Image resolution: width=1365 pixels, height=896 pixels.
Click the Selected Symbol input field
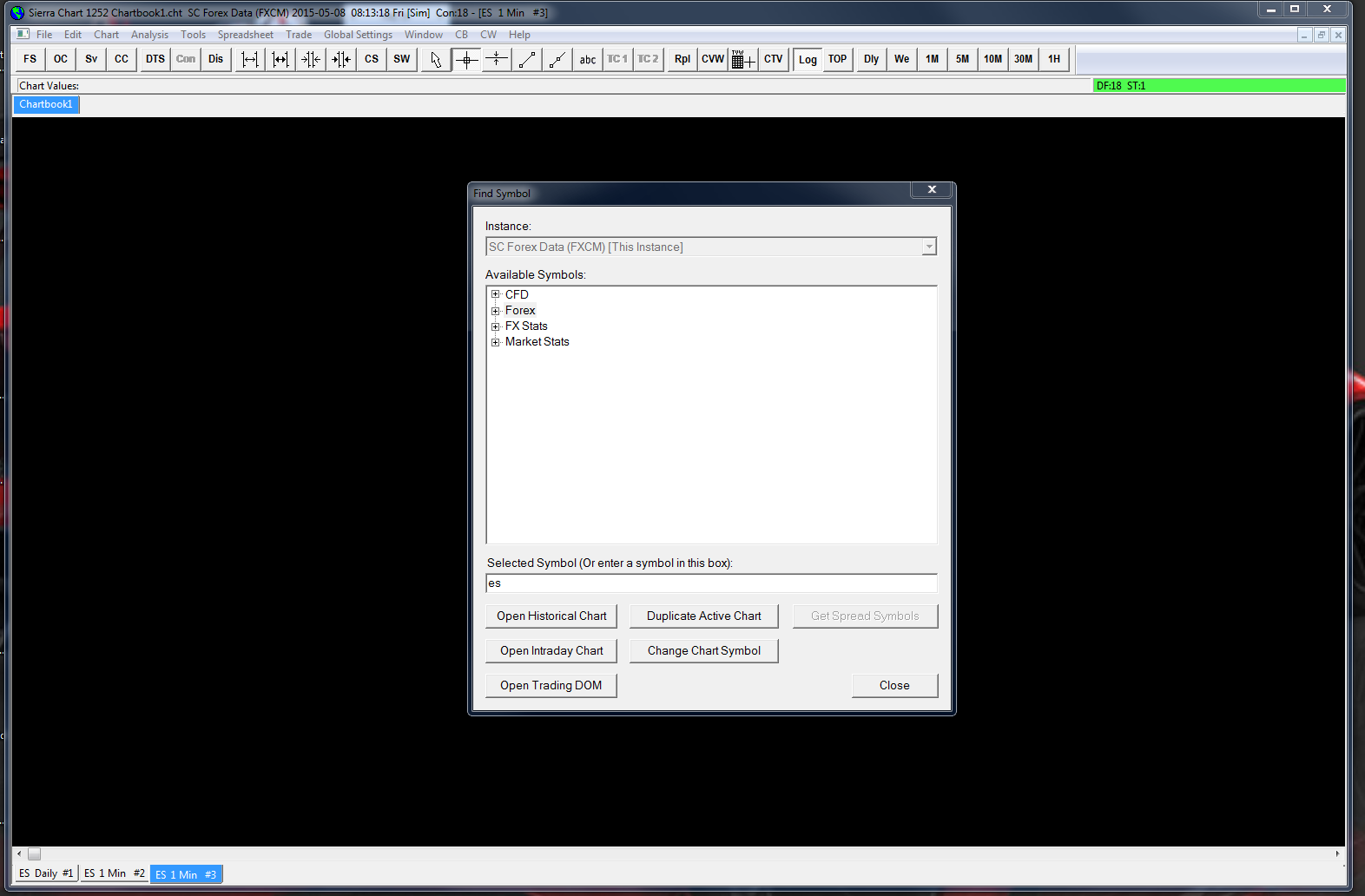tap(711, 583)
